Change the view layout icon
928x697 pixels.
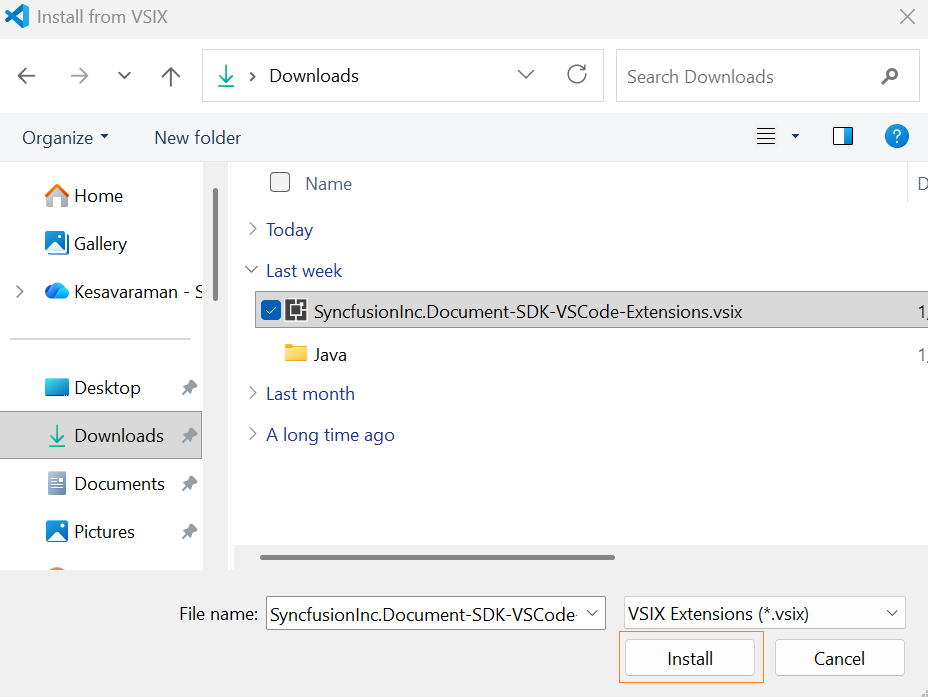tap(766, 137)
